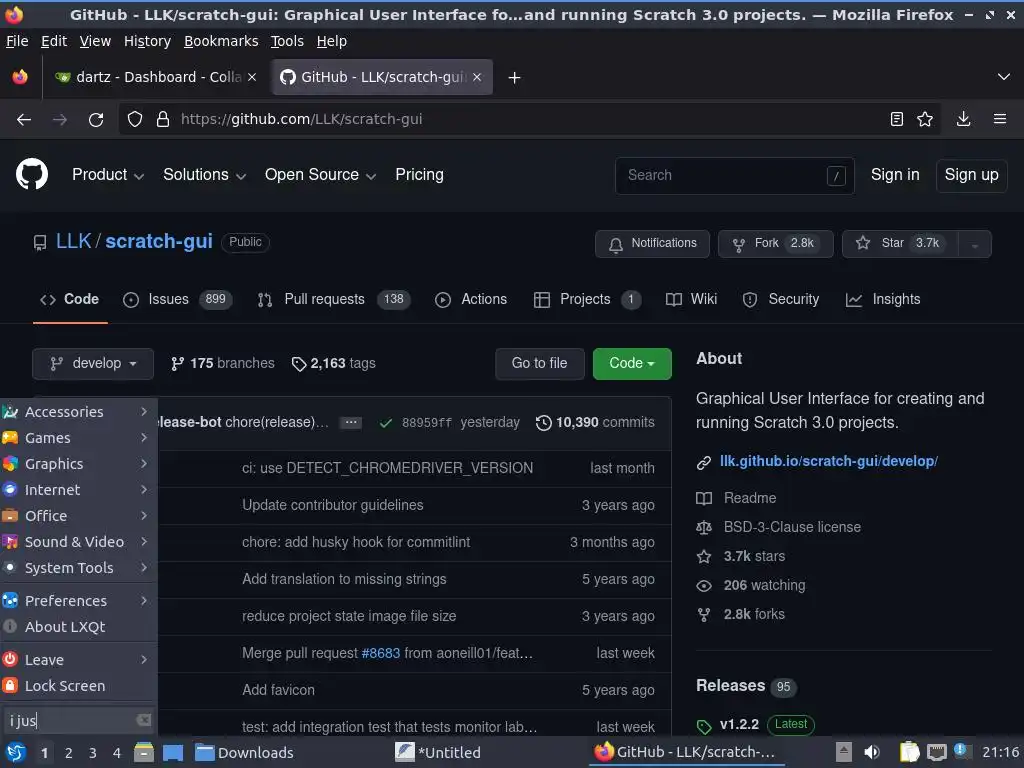View 10,390 commits history
Viewport: 1024px width, 768px height.
(x=595, y=423)
